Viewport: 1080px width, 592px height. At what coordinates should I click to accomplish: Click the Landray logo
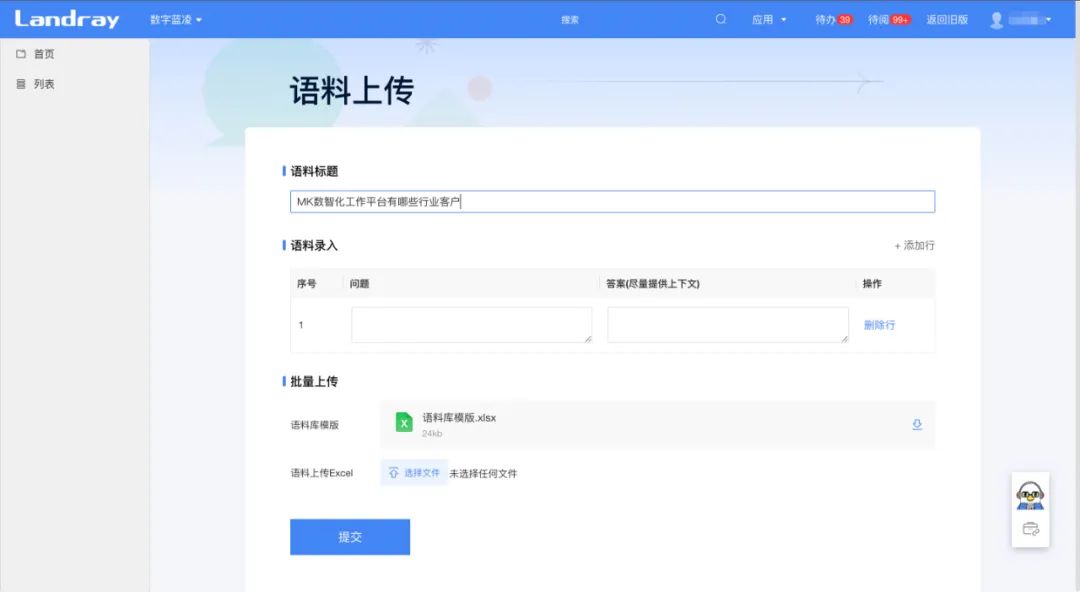click(x=65, y=18)
